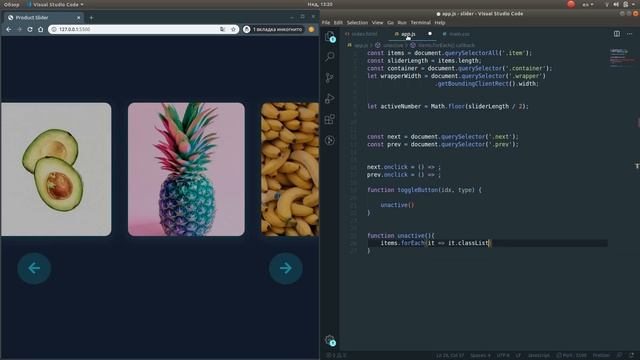
Task: Open the system power menu icon
Action: point(626,4)
